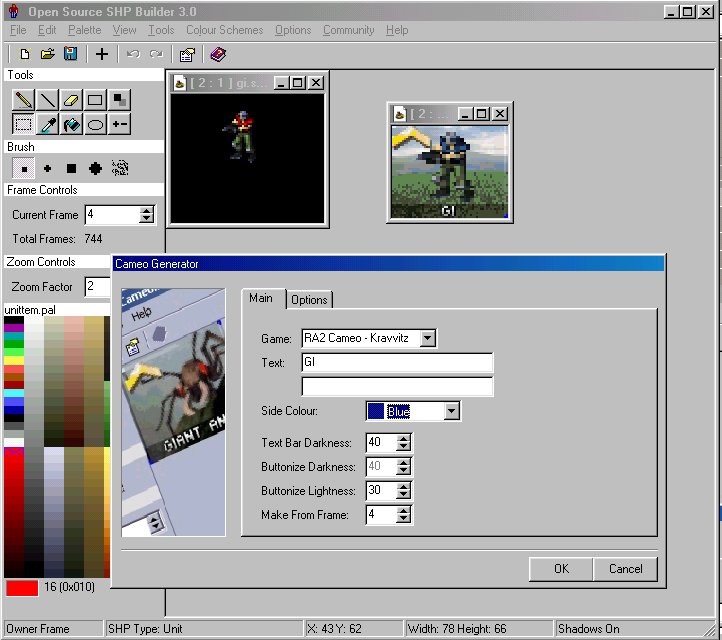Activate the dotted rectangle Selection tool
The image size is (722, 640).
(22, 125)
